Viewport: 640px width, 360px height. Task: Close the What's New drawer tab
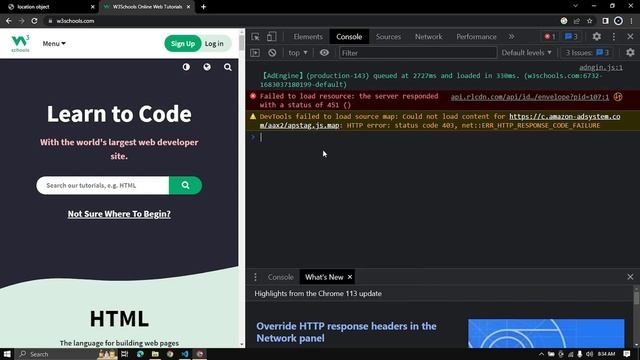(x=350, y=277)
